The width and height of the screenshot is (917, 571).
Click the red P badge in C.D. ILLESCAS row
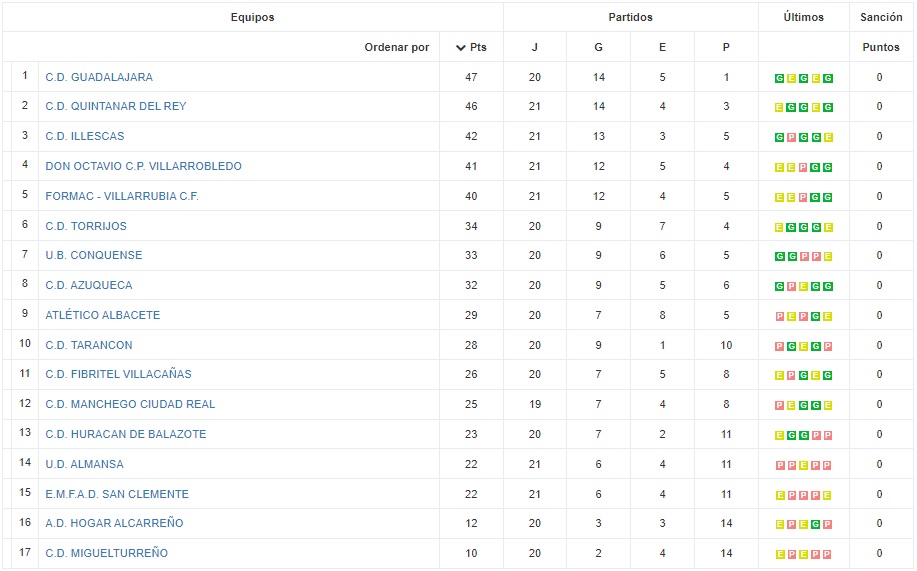click(x=791, y=137)
